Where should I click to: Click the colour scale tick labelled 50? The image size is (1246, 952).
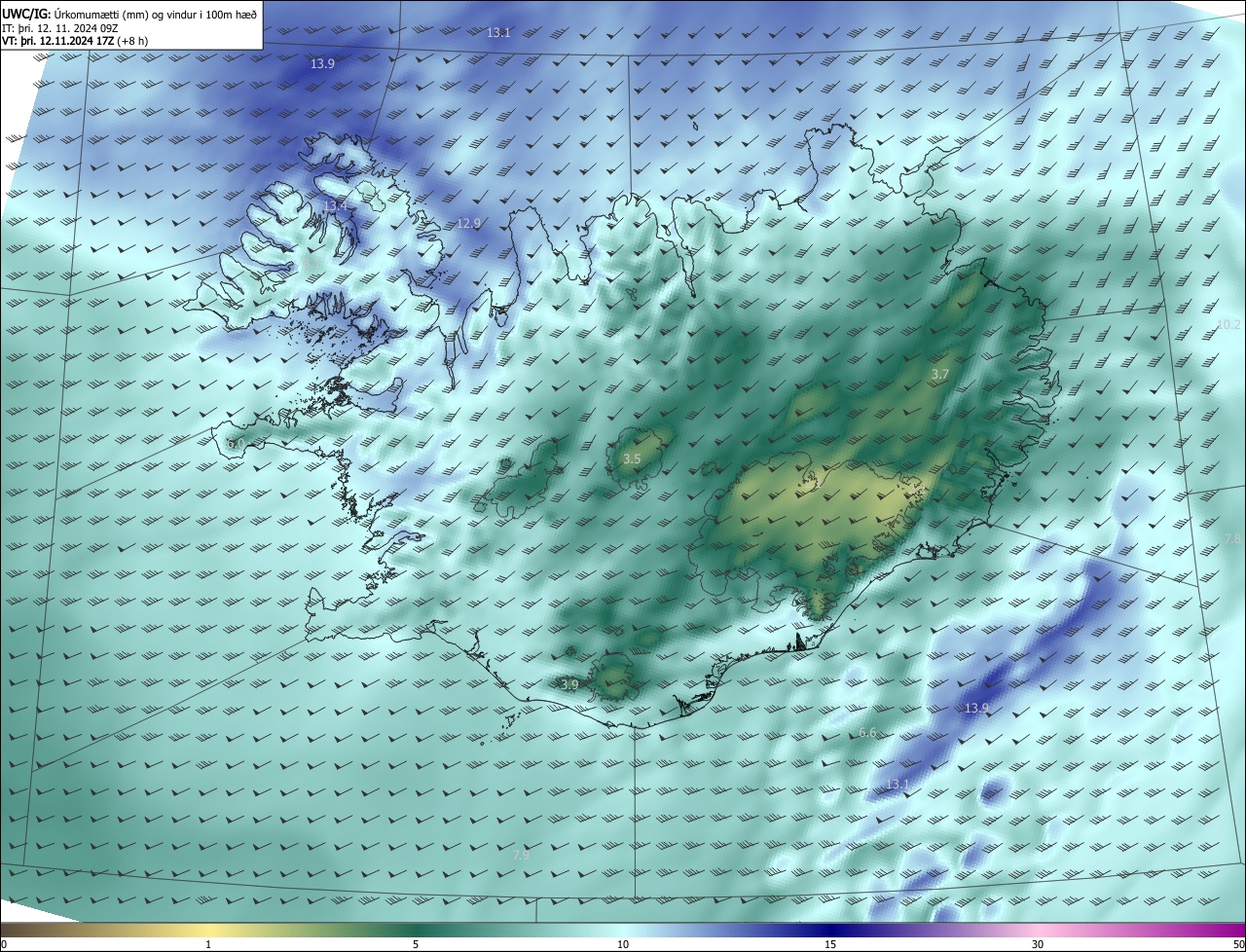tap(1238, 944)
